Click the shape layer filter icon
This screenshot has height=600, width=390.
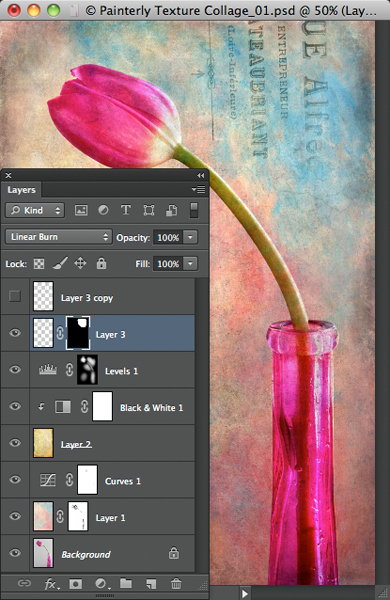click(x=148, y=210)
